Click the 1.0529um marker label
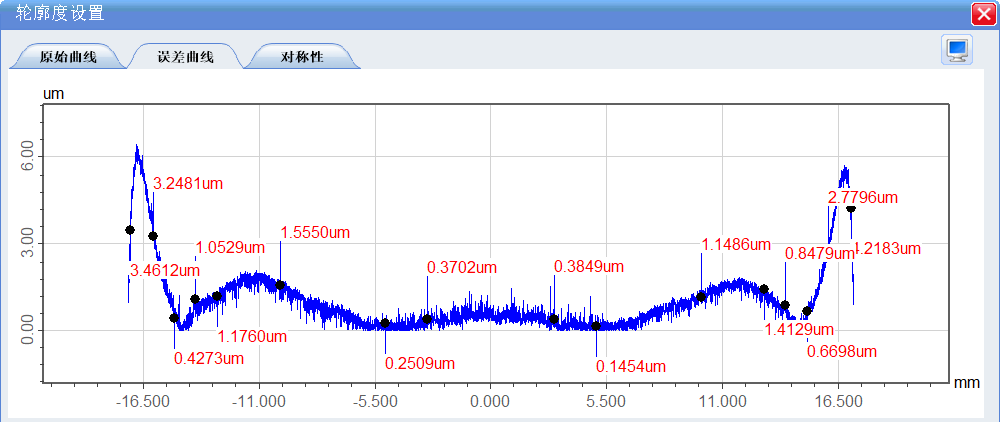Image resolution: width=1000 pixels, height=422 pixels. (230, 247)
